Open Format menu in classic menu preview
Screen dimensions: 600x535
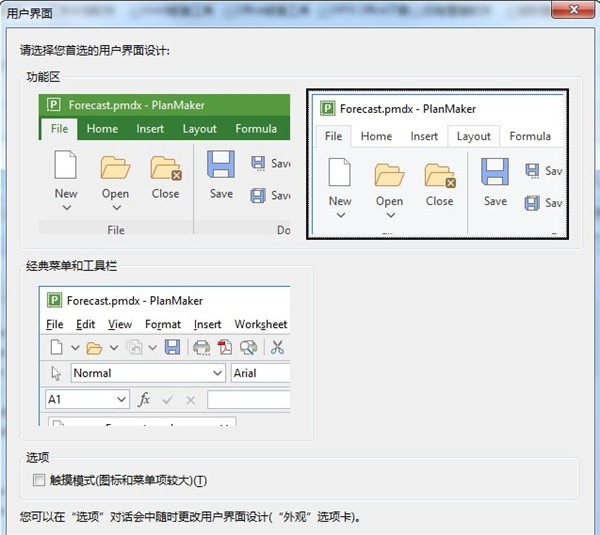click(163, 325)
